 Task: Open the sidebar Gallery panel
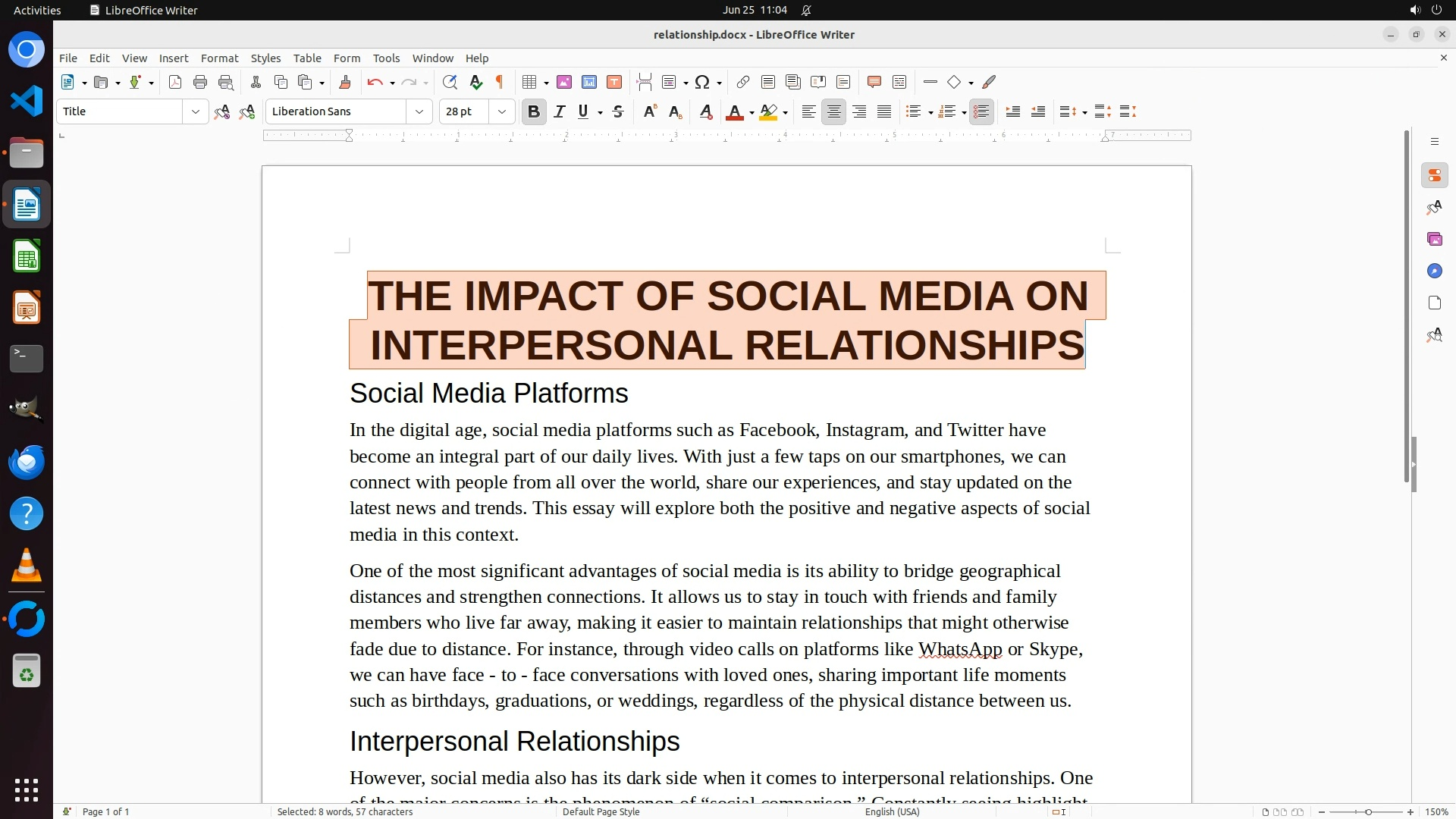1434,240
